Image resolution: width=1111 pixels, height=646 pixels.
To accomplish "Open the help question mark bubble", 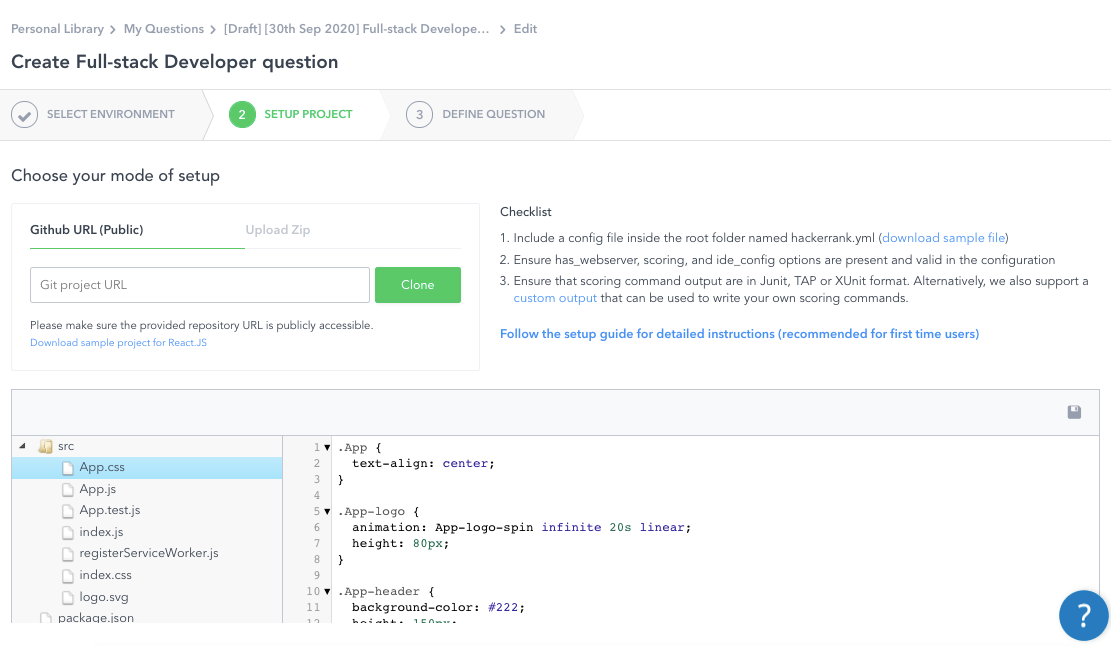I will coord(1084,615).
